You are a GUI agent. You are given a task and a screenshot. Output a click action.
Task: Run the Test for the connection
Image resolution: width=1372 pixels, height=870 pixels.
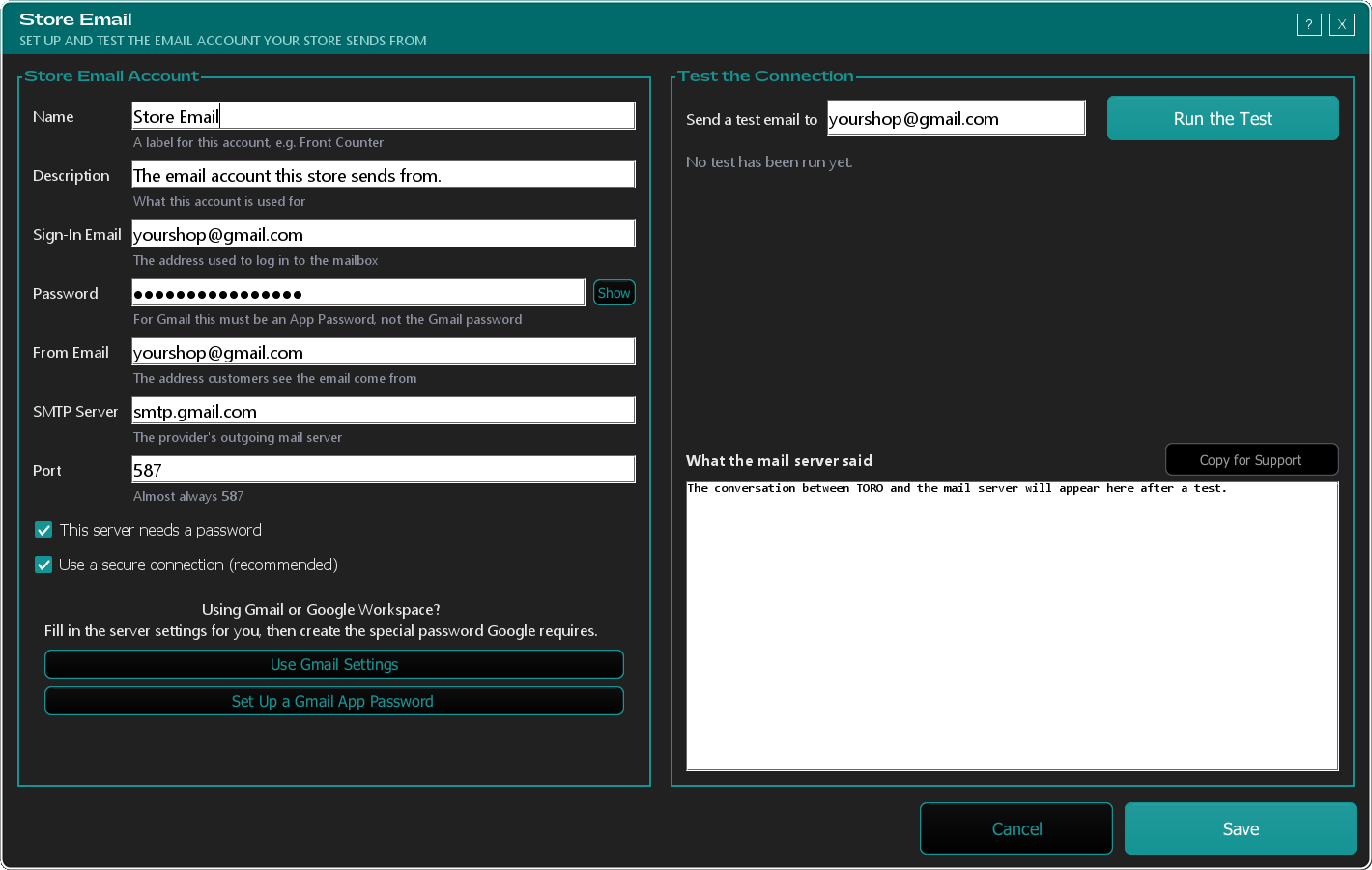[1223, 118]
